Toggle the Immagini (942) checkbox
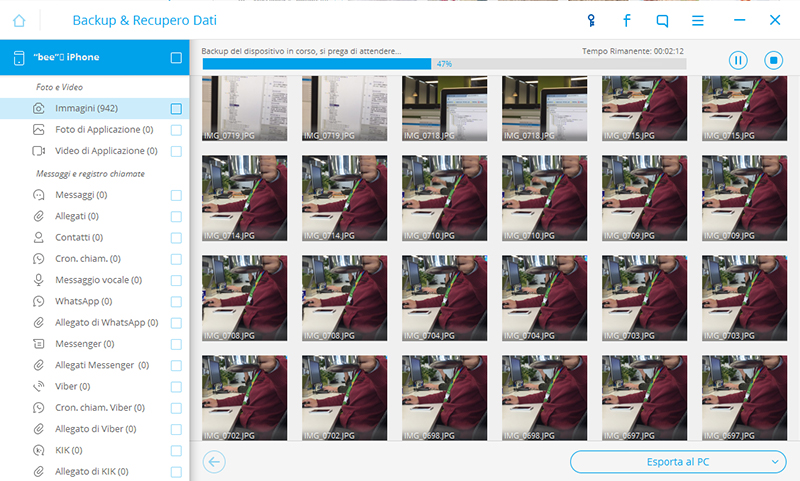 176,109
